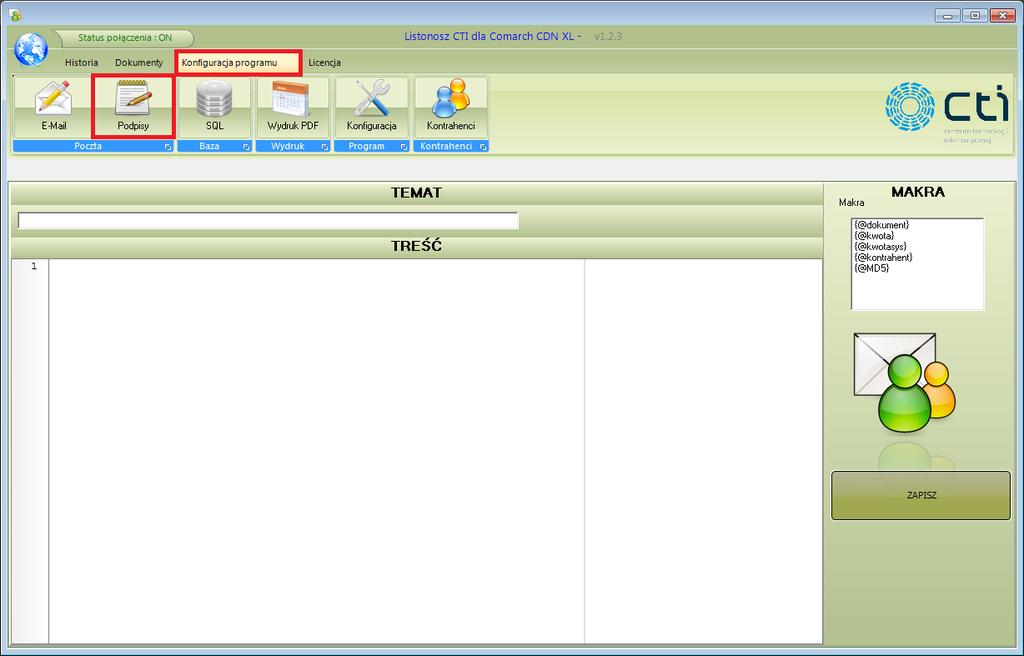This screenshot has width=1024, height=656.
Task: Open the SQL database icon
Action: click(214, 107)
